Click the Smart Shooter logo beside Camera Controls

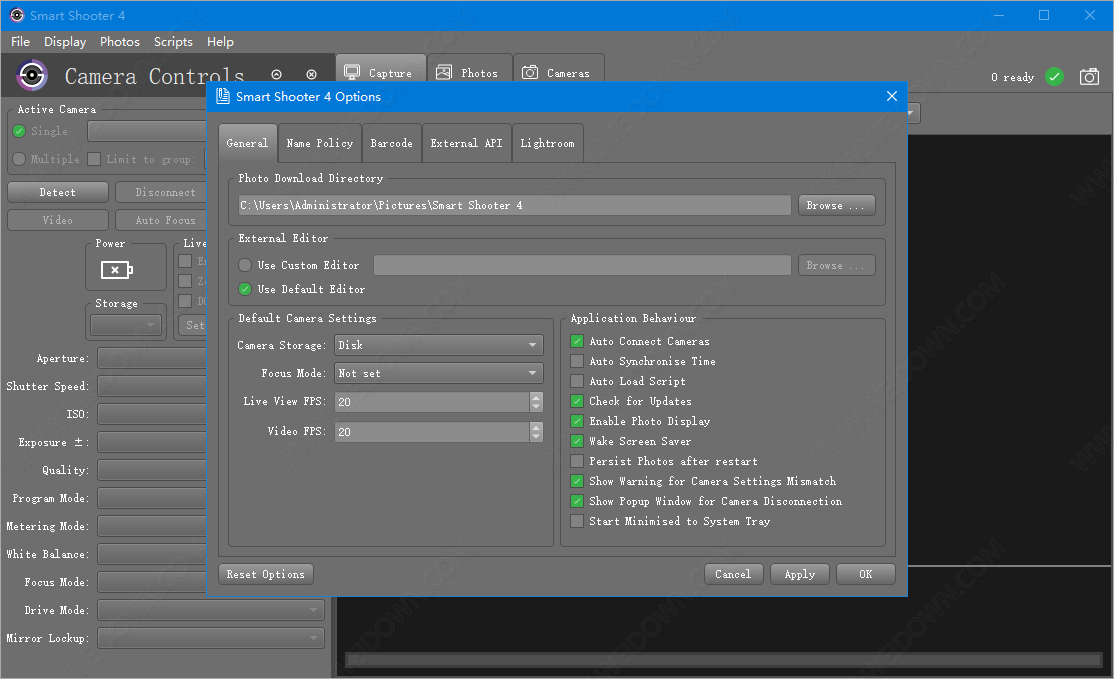(32, 75)
